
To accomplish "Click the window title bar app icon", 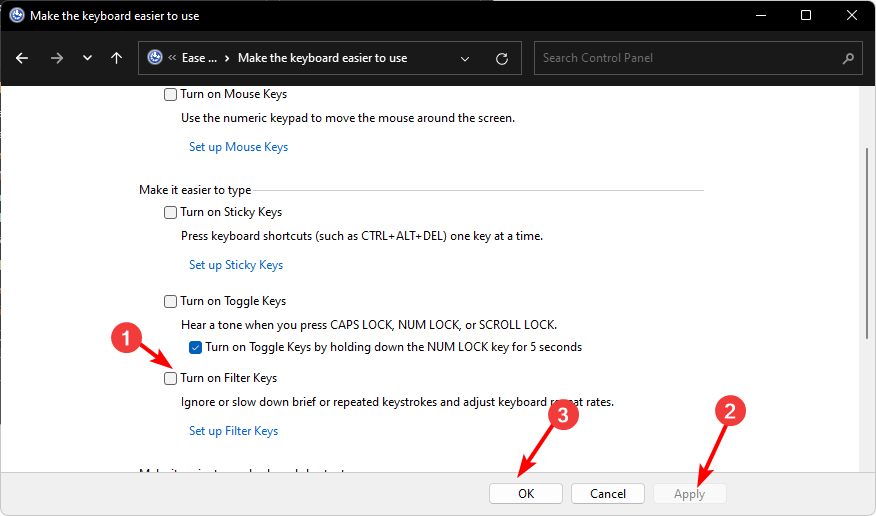I will click(x=15, y=16).
